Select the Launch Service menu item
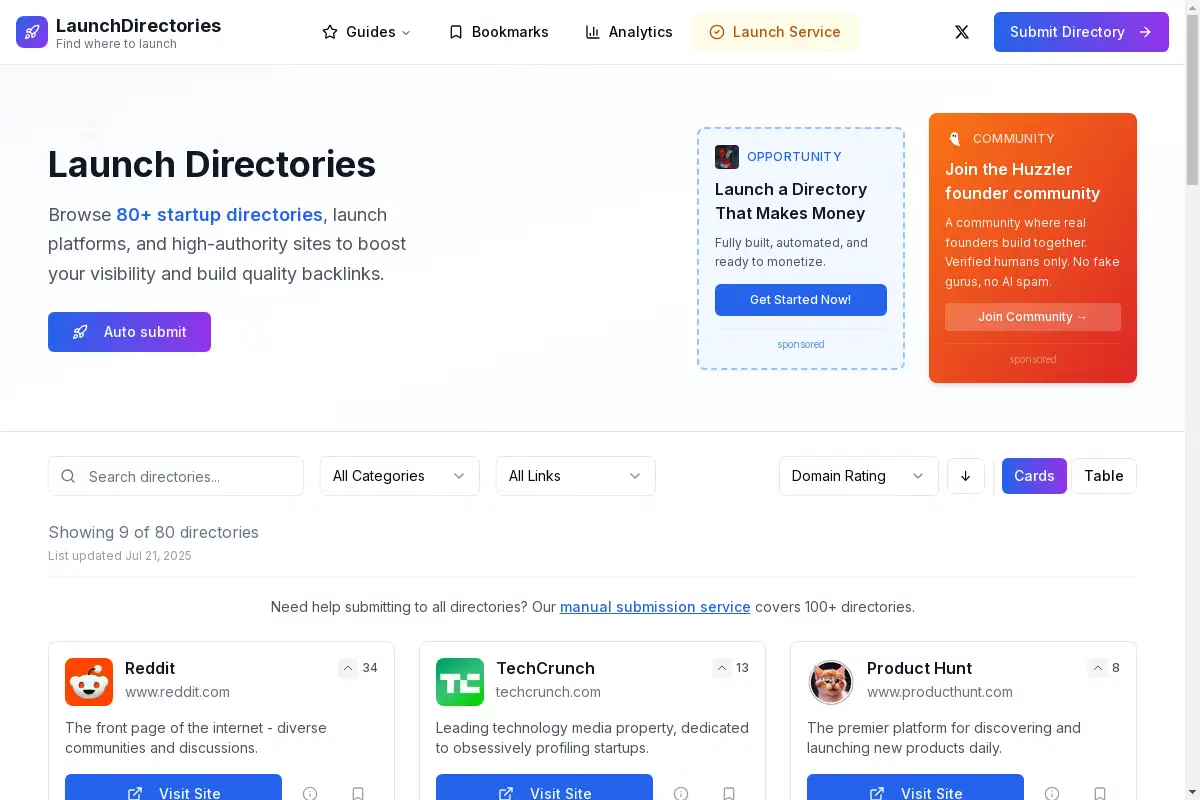 [x=775, y=32]
